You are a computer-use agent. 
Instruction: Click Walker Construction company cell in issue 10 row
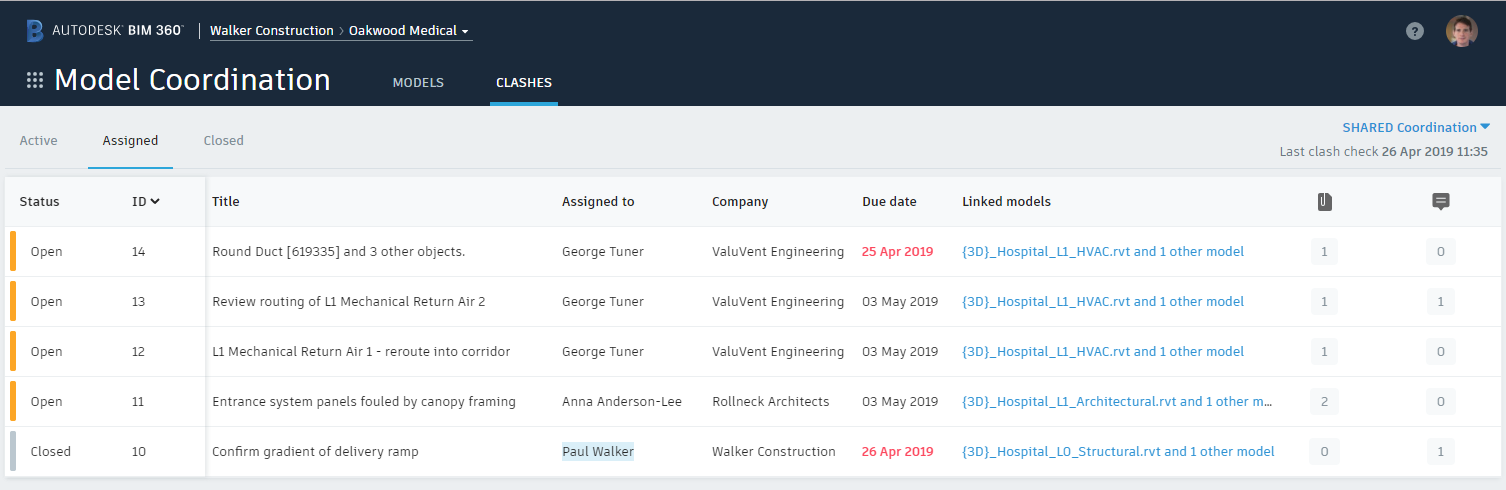coord(774,452)
